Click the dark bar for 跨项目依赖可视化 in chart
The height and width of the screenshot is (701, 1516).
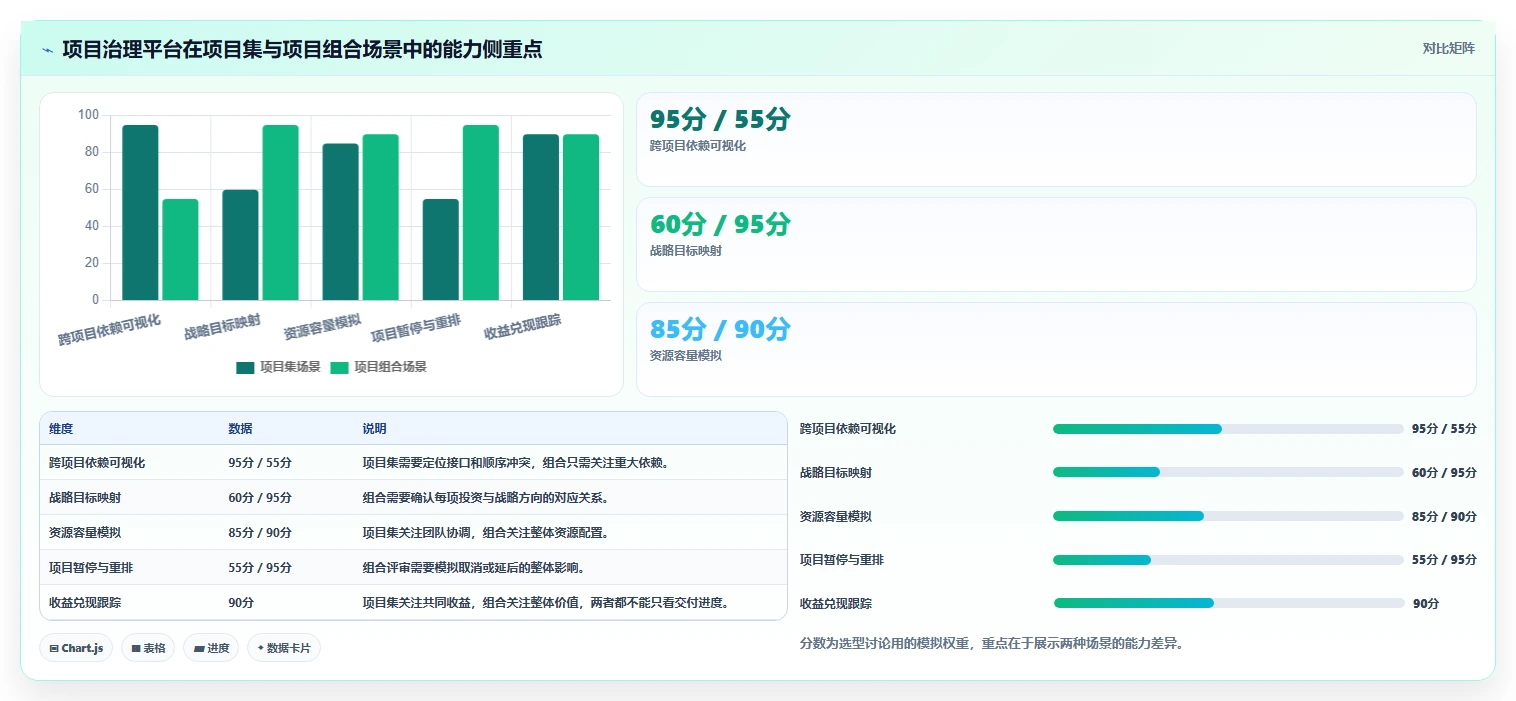tap(140, 212)
